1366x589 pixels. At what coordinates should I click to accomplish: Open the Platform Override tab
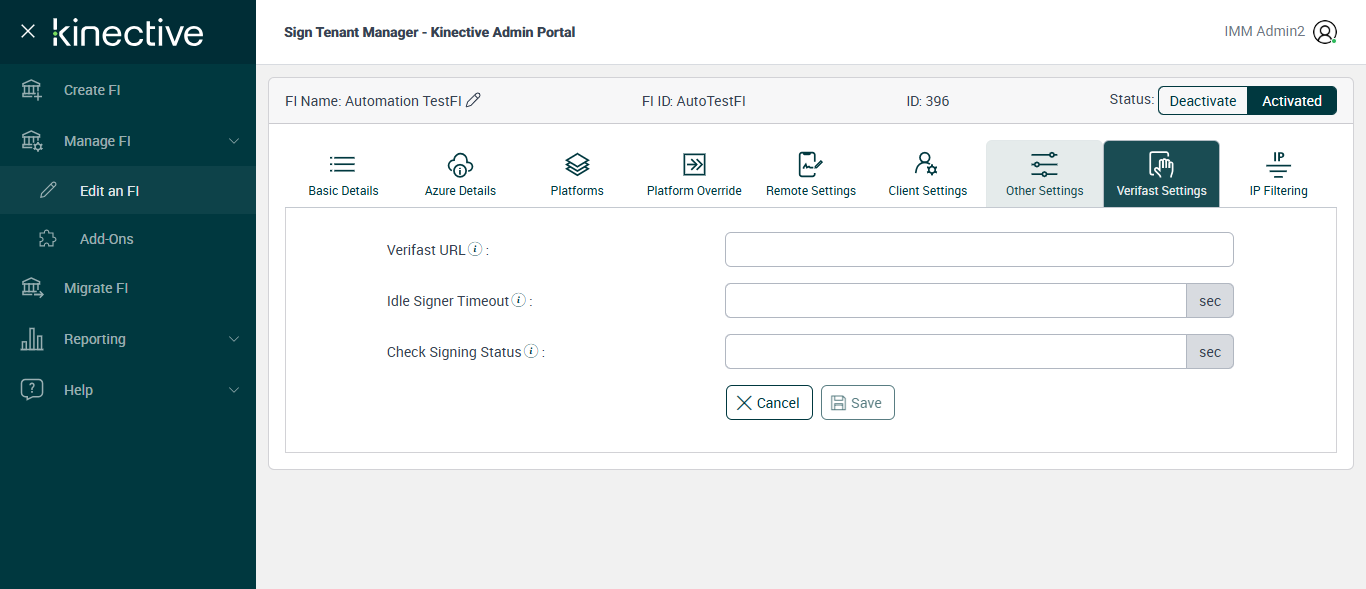click(694, 174)
